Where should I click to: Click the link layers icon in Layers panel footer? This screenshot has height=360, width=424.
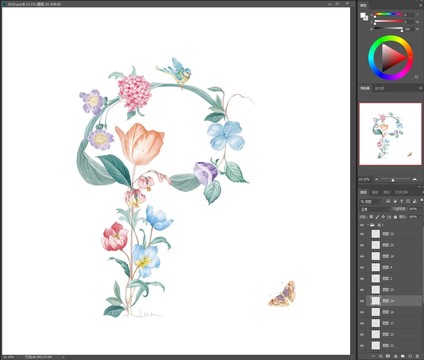click(373, 356)
